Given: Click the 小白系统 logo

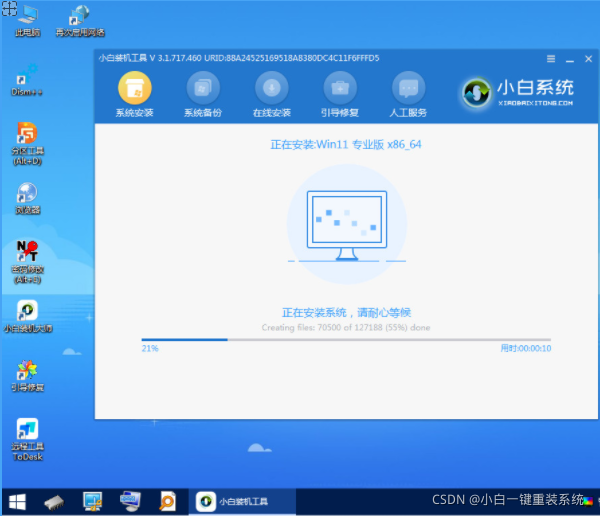Looking at the screenshot, I should 518,92.
